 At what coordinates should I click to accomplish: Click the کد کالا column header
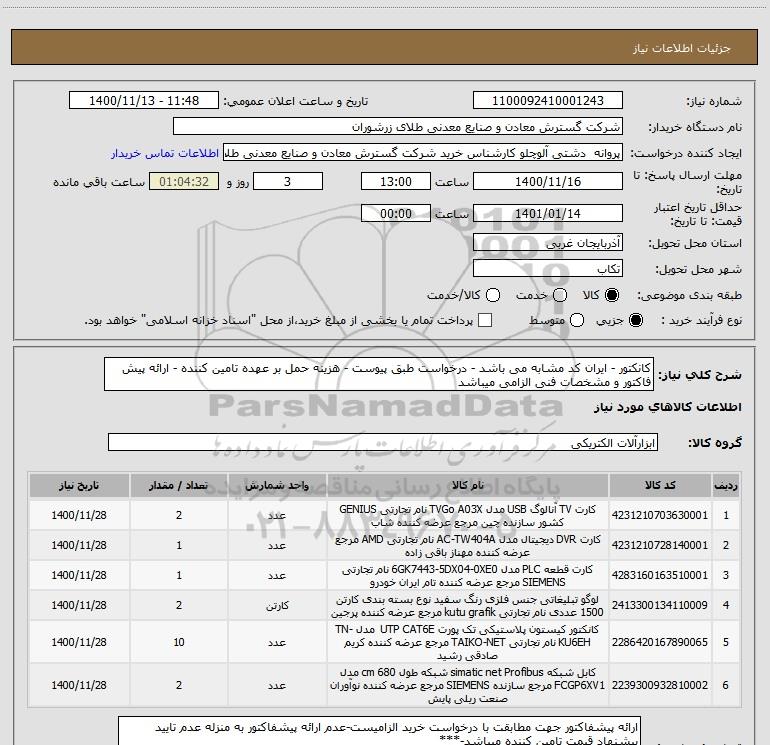pos(660,485)
